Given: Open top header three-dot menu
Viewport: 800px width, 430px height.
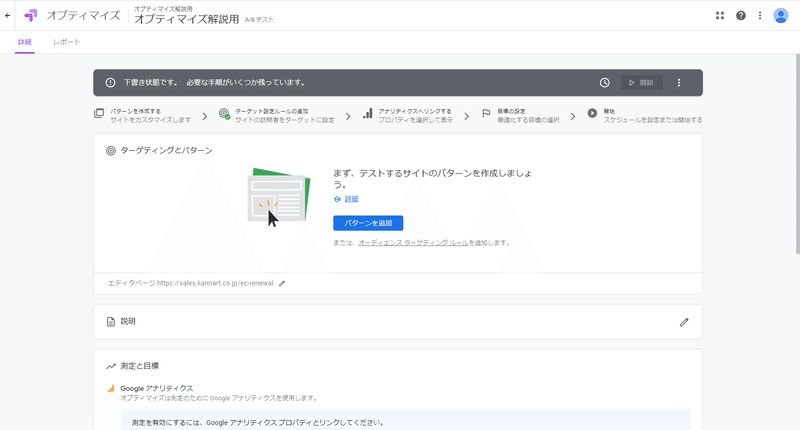Looking at the screenshot, I should pos(760,16).
